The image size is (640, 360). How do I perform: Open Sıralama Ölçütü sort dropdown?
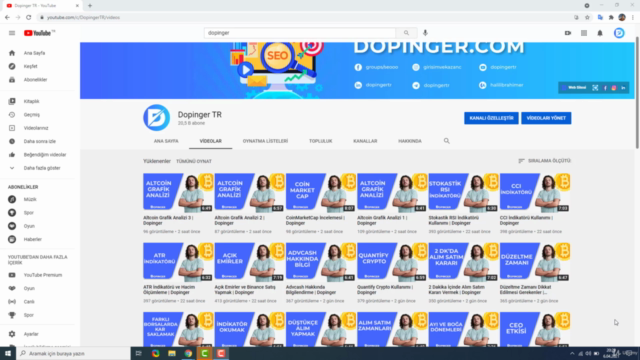point(544,161)
